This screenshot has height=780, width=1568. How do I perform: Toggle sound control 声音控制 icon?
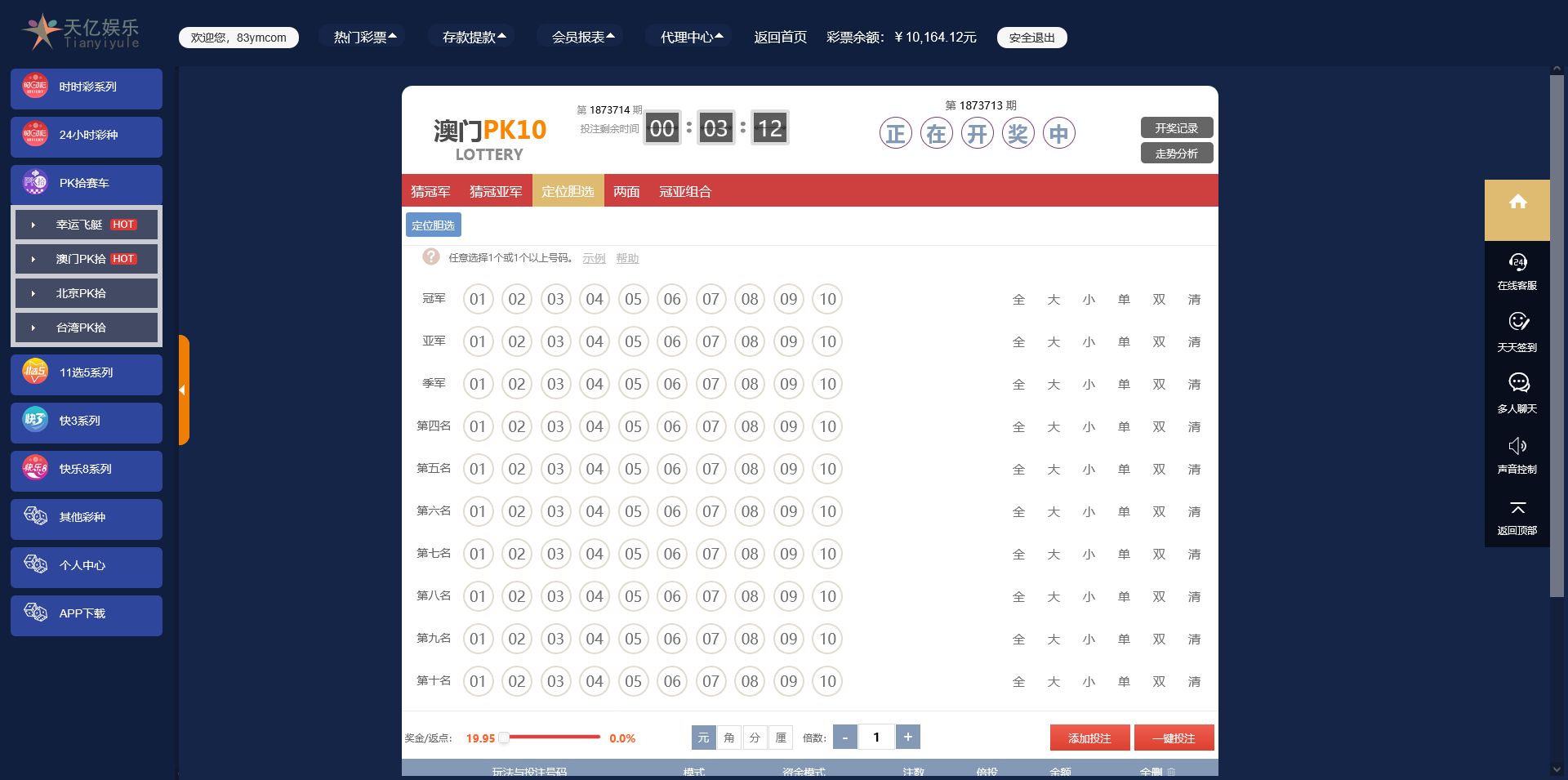[1517, 445]
